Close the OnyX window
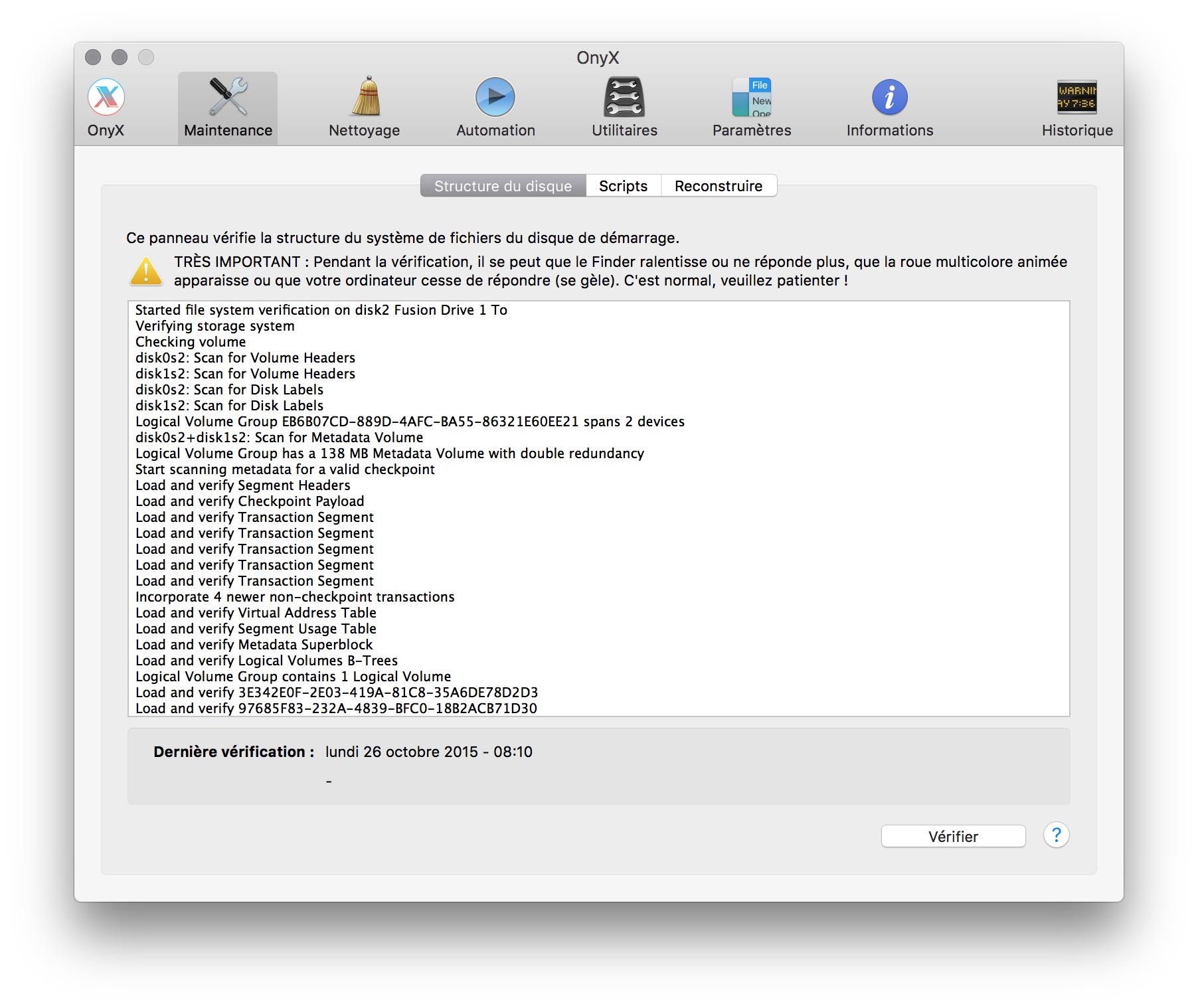 (x=93, y=58)
